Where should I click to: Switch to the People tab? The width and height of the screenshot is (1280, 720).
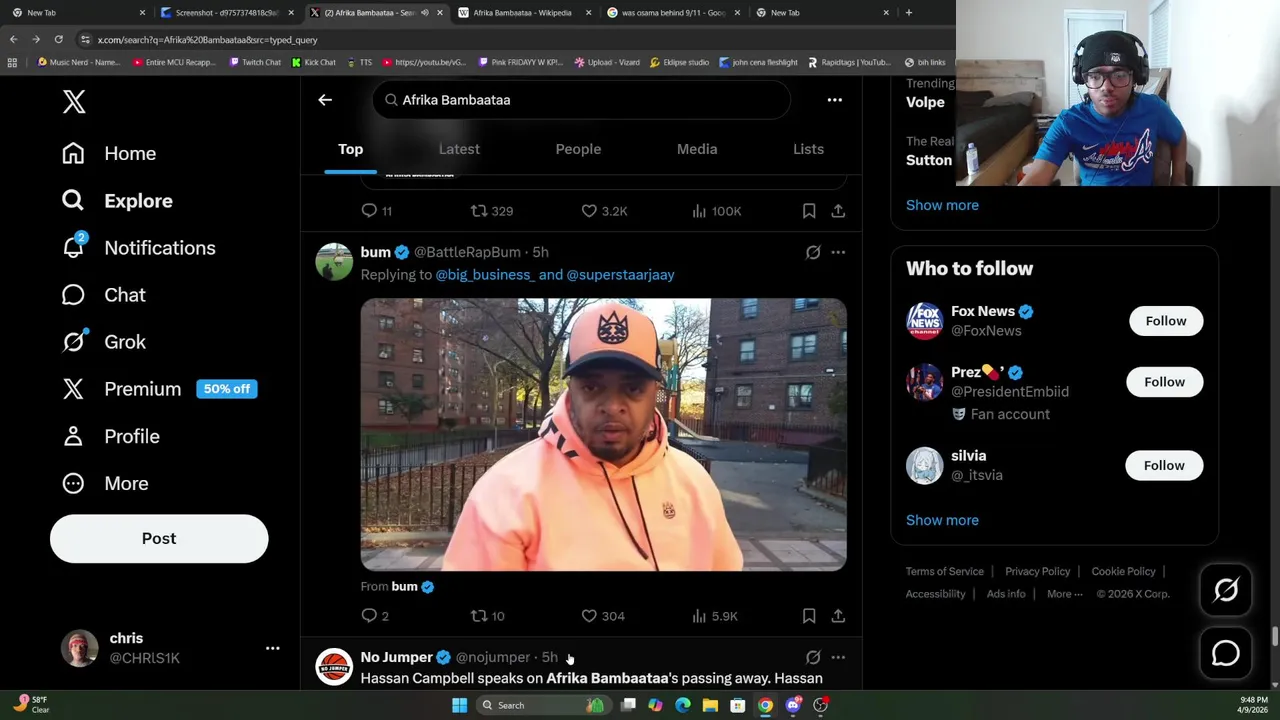578,149
